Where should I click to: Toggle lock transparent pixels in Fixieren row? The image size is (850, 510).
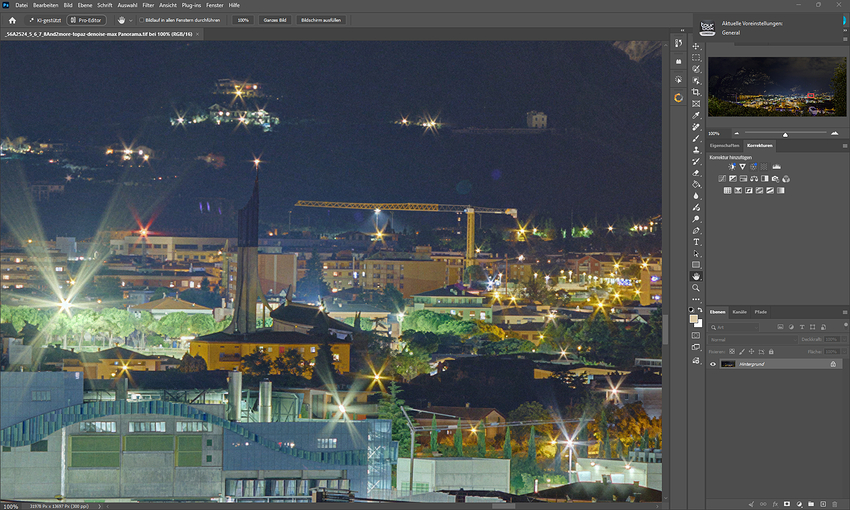tap(732, 352)
